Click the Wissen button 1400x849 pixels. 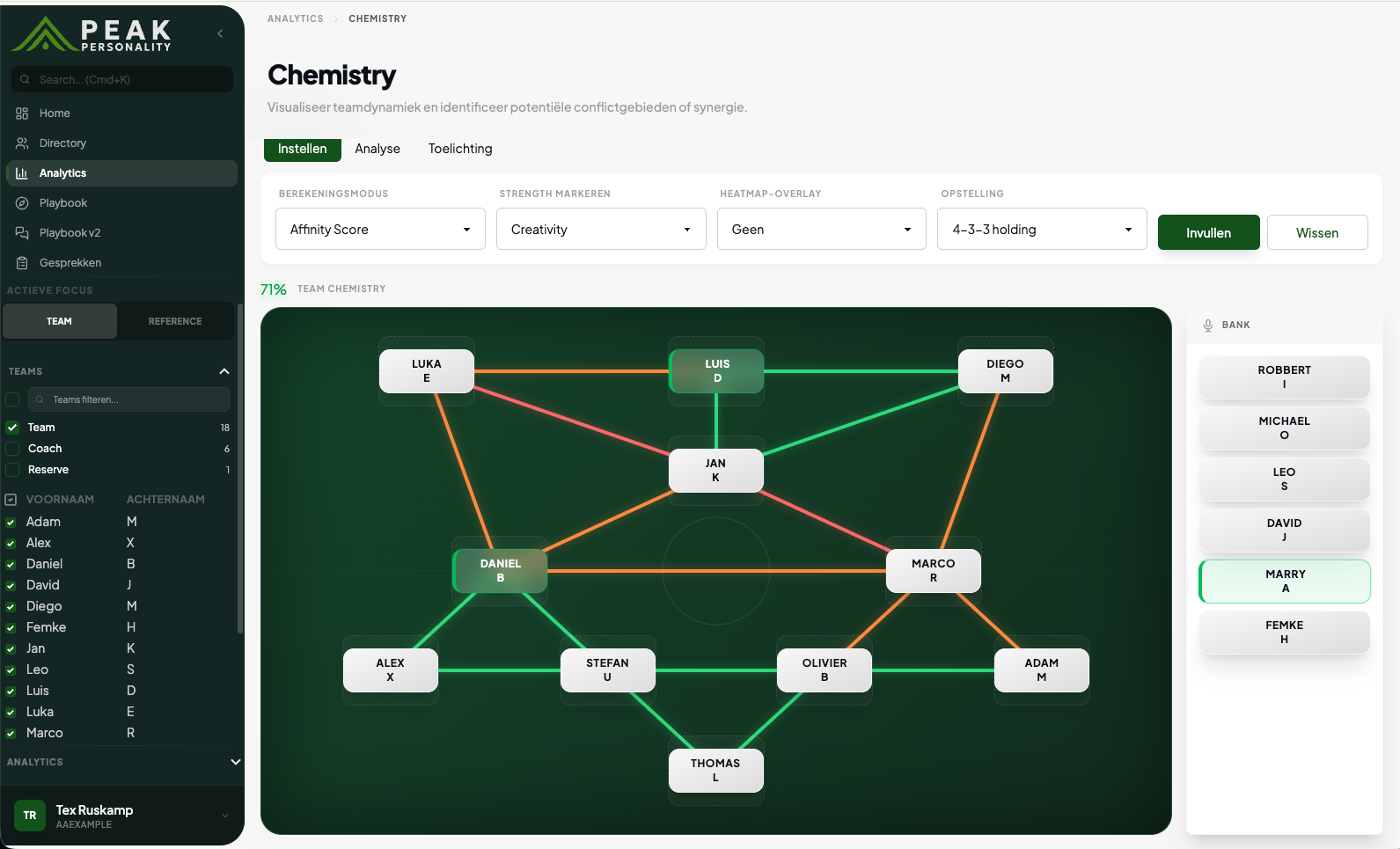(1317, 232)
